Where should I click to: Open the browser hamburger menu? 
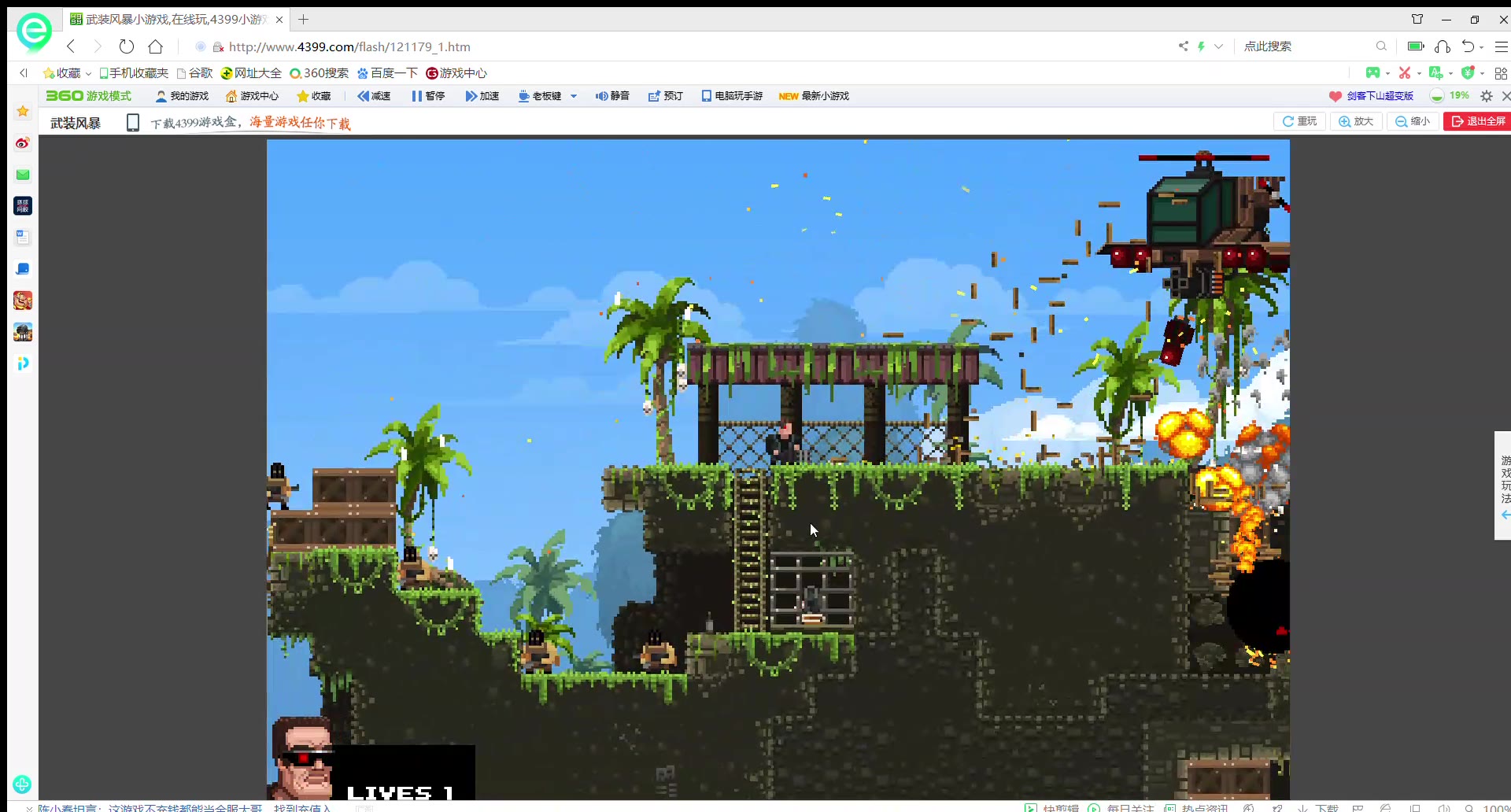[1501, 46]
